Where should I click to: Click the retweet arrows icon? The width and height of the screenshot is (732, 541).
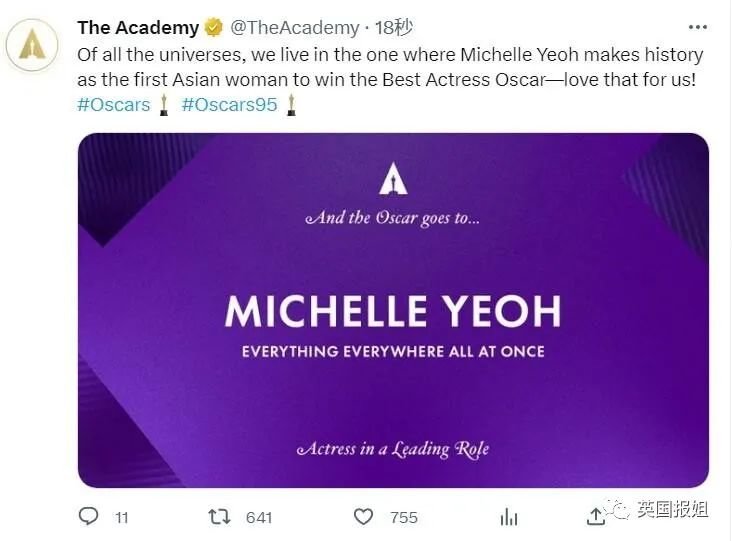coord(218,516)
